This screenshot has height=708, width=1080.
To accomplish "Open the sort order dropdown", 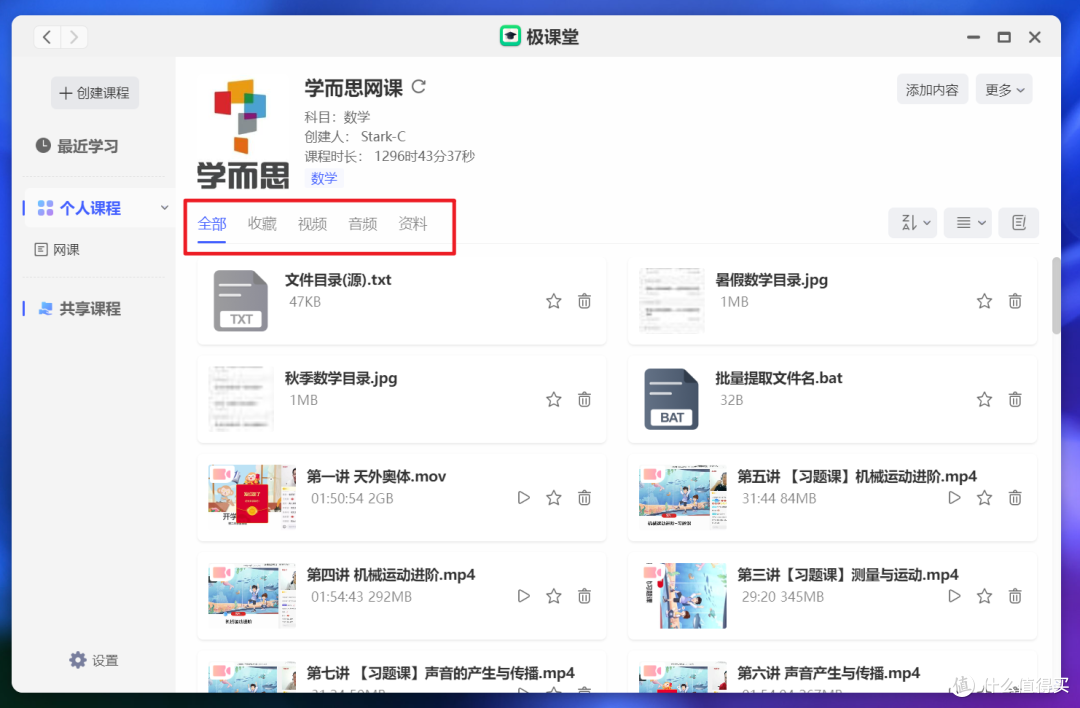I will (913, 222).
